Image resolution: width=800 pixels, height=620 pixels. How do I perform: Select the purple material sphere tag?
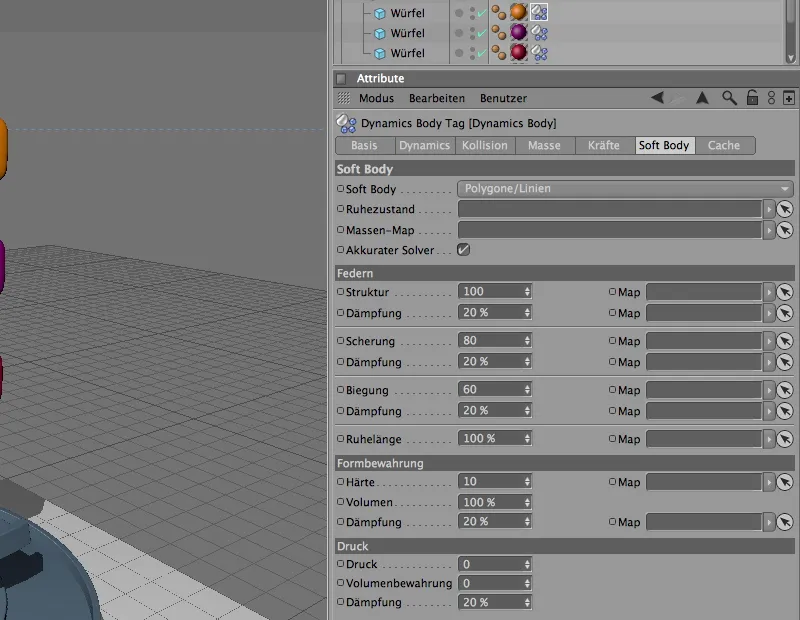click(518, 32)
